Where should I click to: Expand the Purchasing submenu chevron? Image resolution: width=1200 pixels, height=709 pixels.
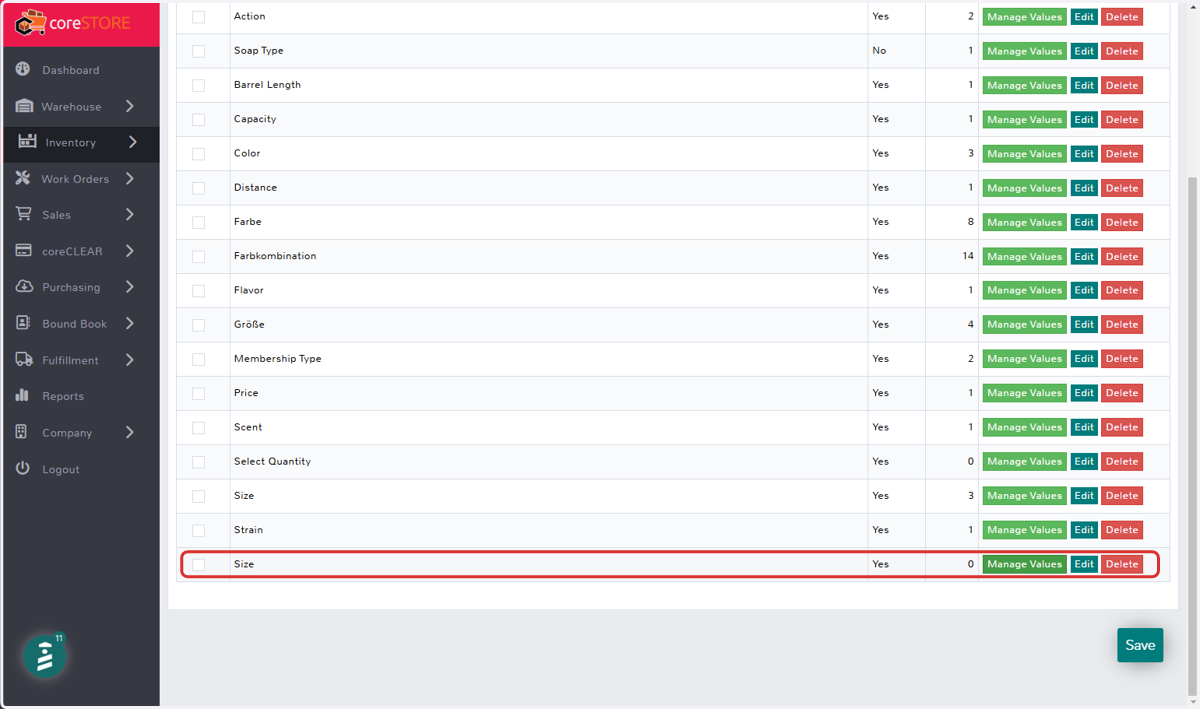tap(130, 287)
